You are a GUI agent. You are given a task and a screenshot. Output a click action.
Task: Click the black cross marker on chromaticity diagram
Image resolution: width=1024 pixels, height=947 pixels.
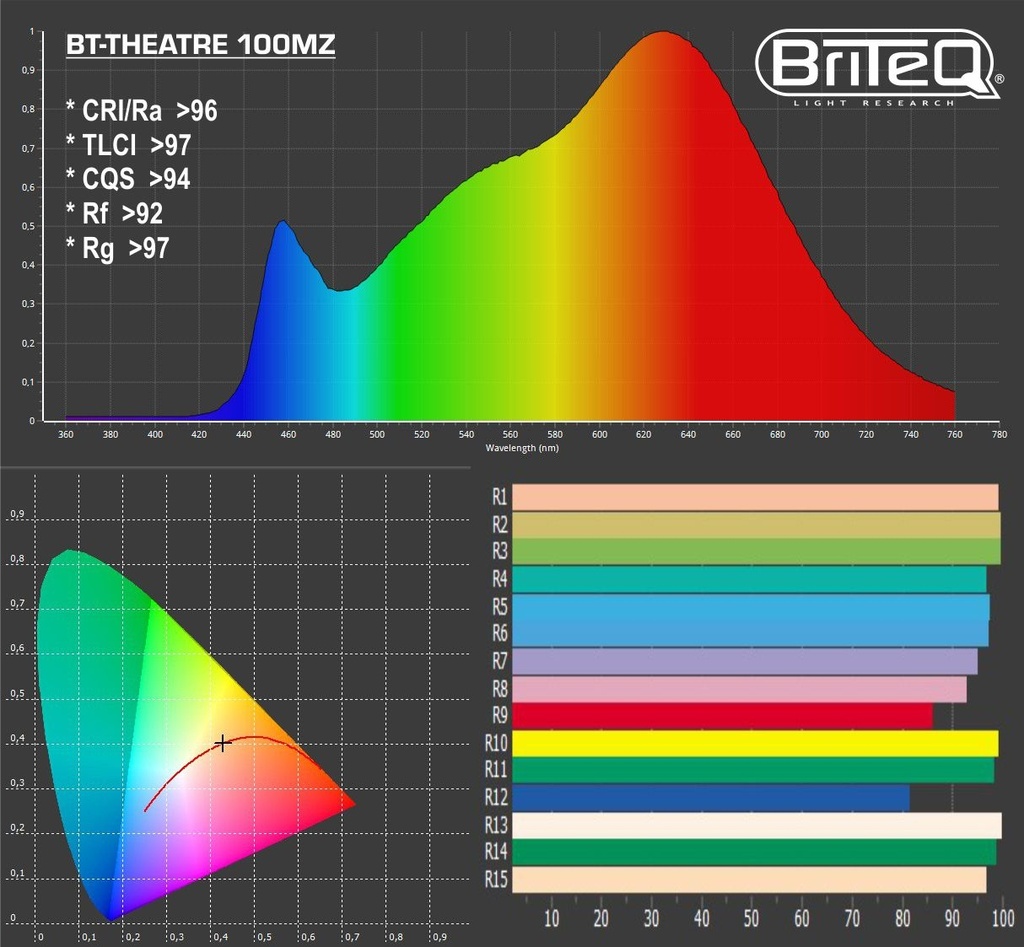223,743
